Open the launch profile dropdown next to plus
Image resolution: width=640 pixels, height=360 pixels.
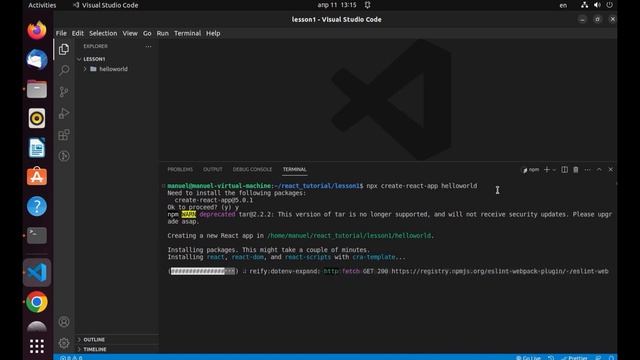pos(554,170)
